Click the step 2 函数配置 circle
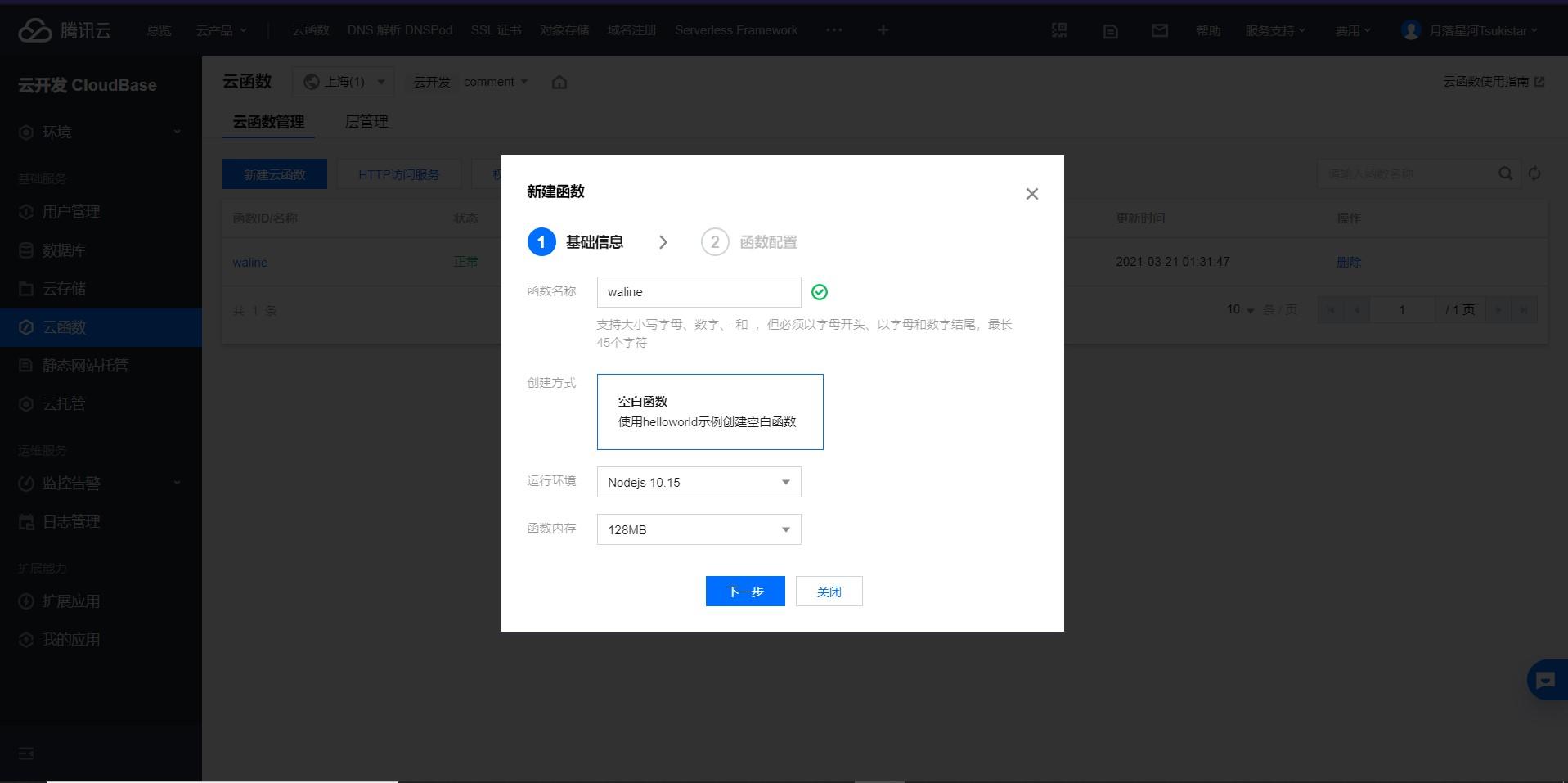 pos(715,242)
